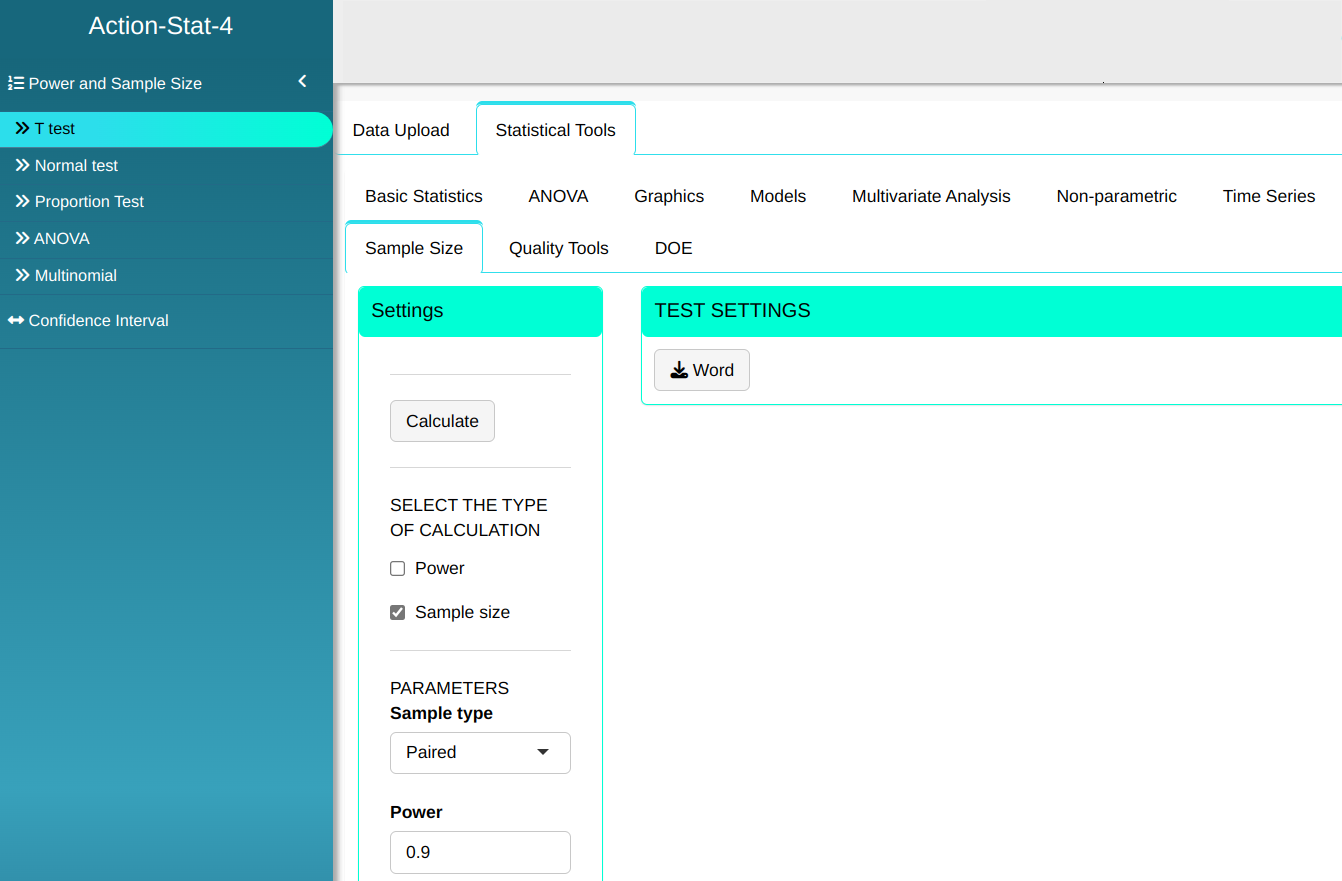Select the Multivariate Analysis tab
Screen dimensions: 1342x881
click(x=930, y=196)
